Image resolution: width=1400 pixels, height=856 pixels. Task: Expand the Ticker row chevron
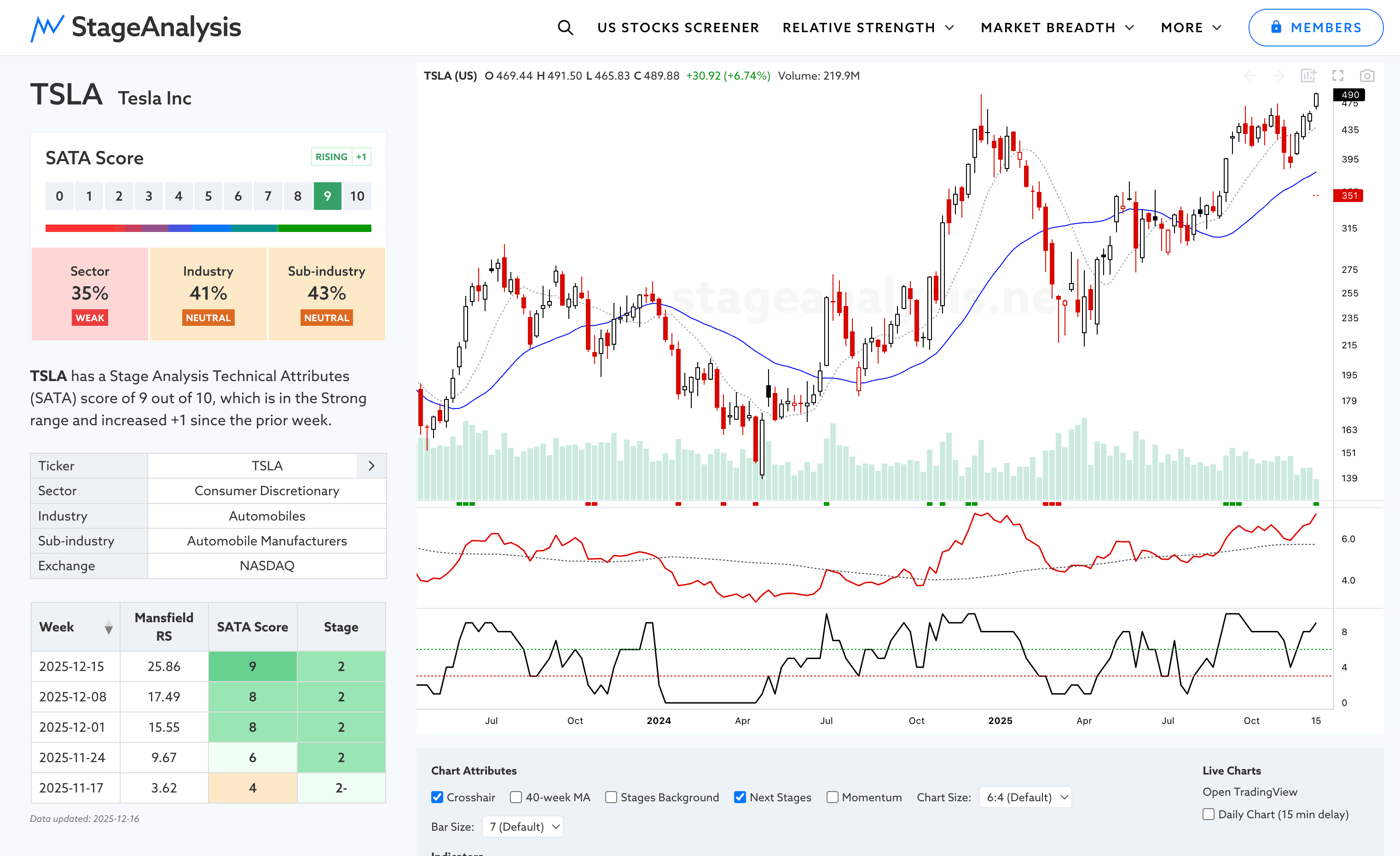371,466
